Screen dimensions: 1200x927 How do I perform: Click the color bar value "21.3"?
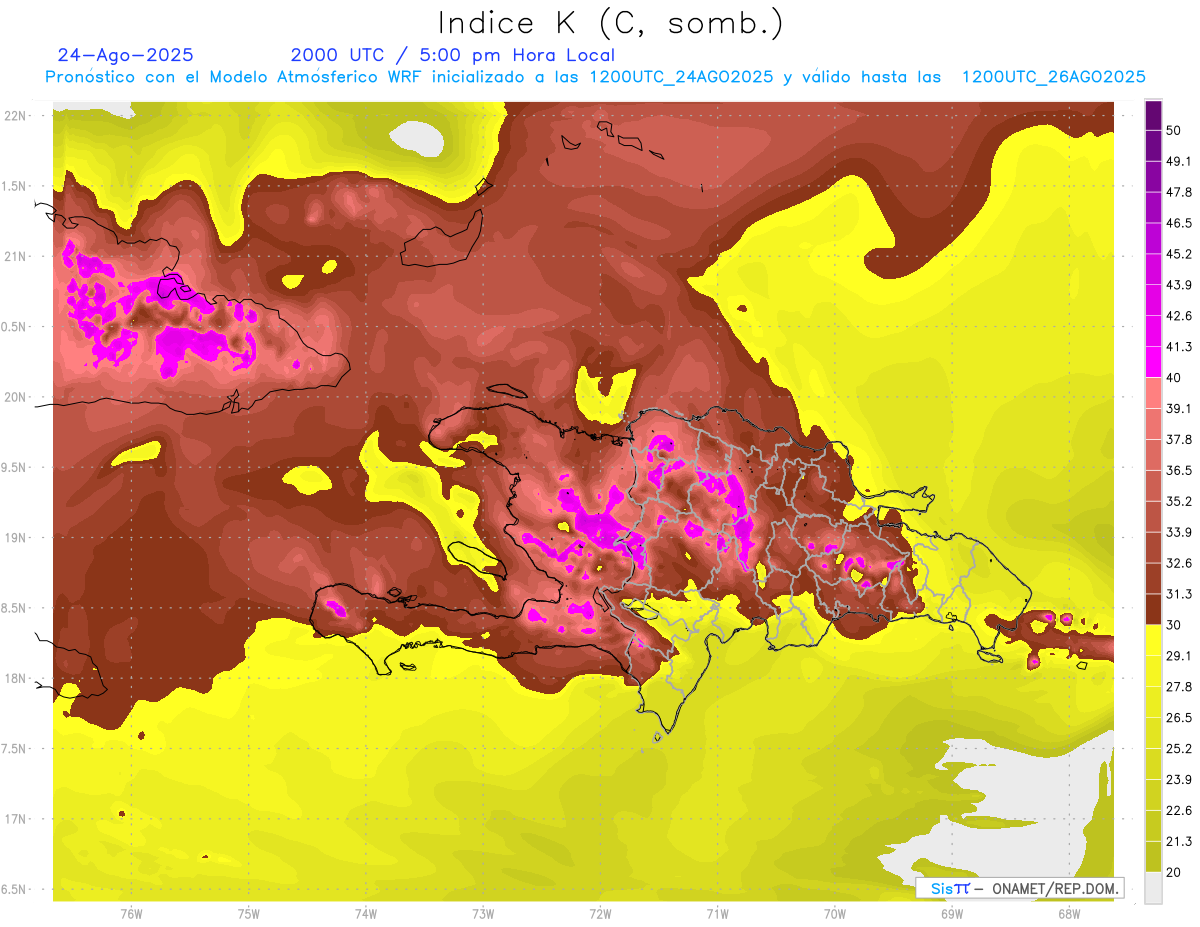[1179, 842]
